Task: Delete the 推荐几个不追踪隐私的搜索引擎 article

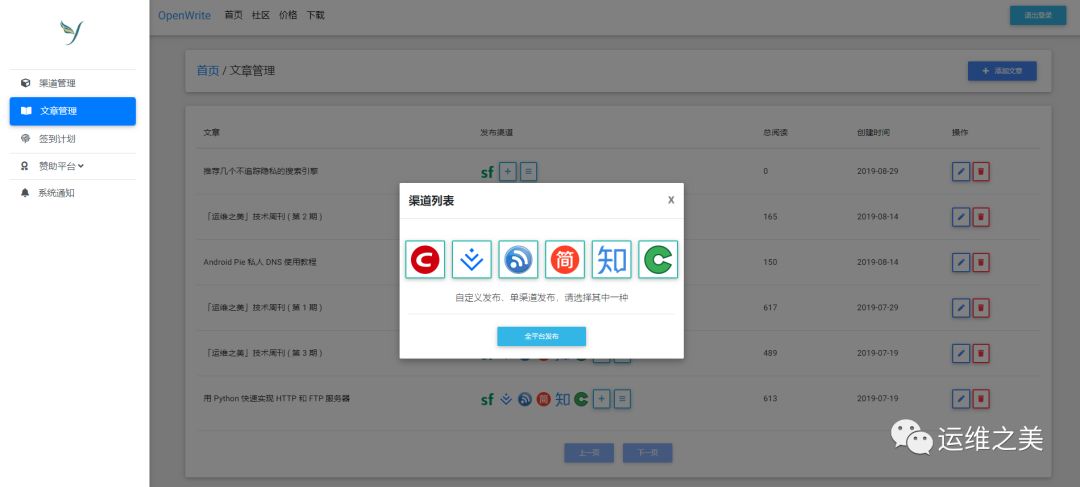Action: (981, 172)
